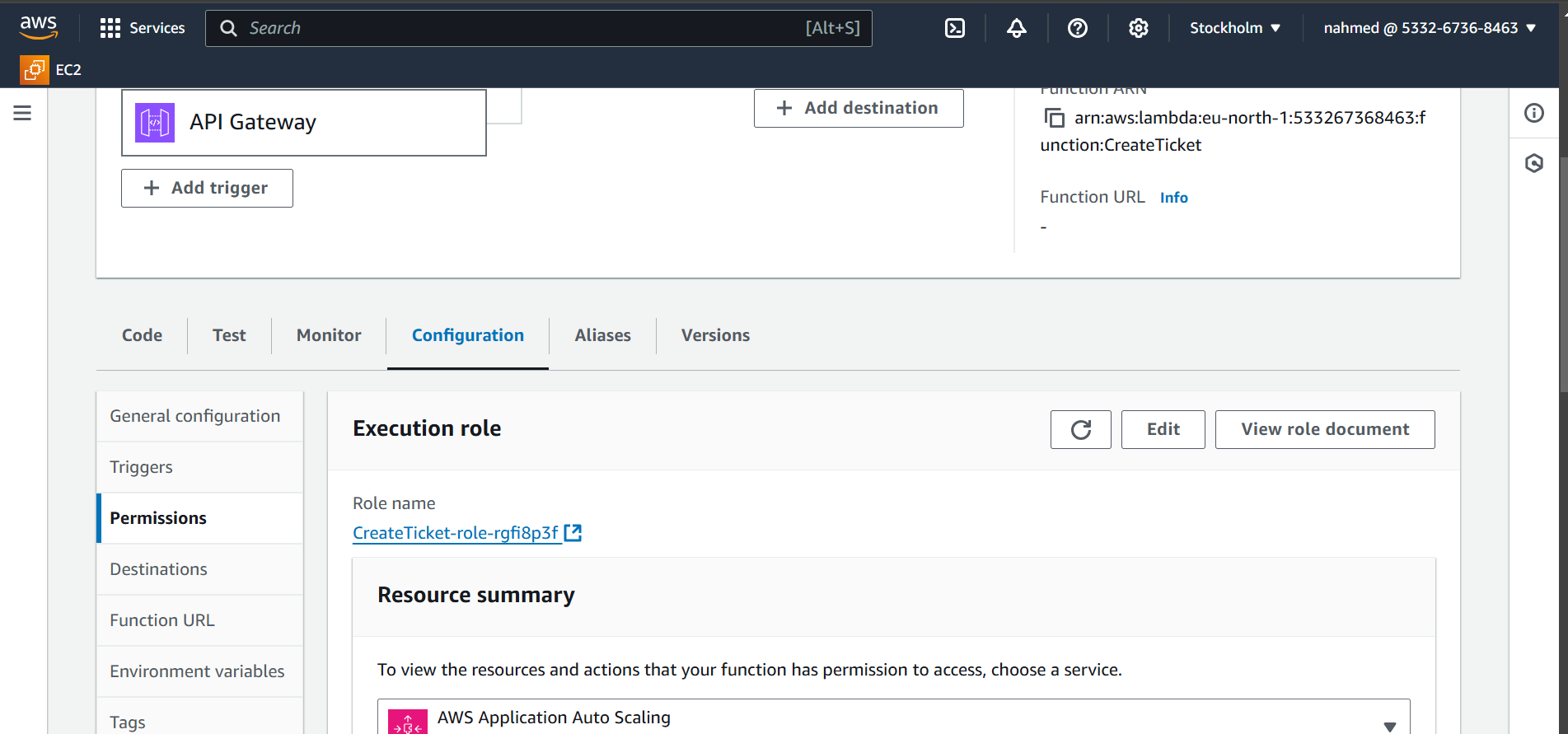Click the EC2 service shortcut icon
Viewport: 1568px width, 734px height.
[34, 70]
